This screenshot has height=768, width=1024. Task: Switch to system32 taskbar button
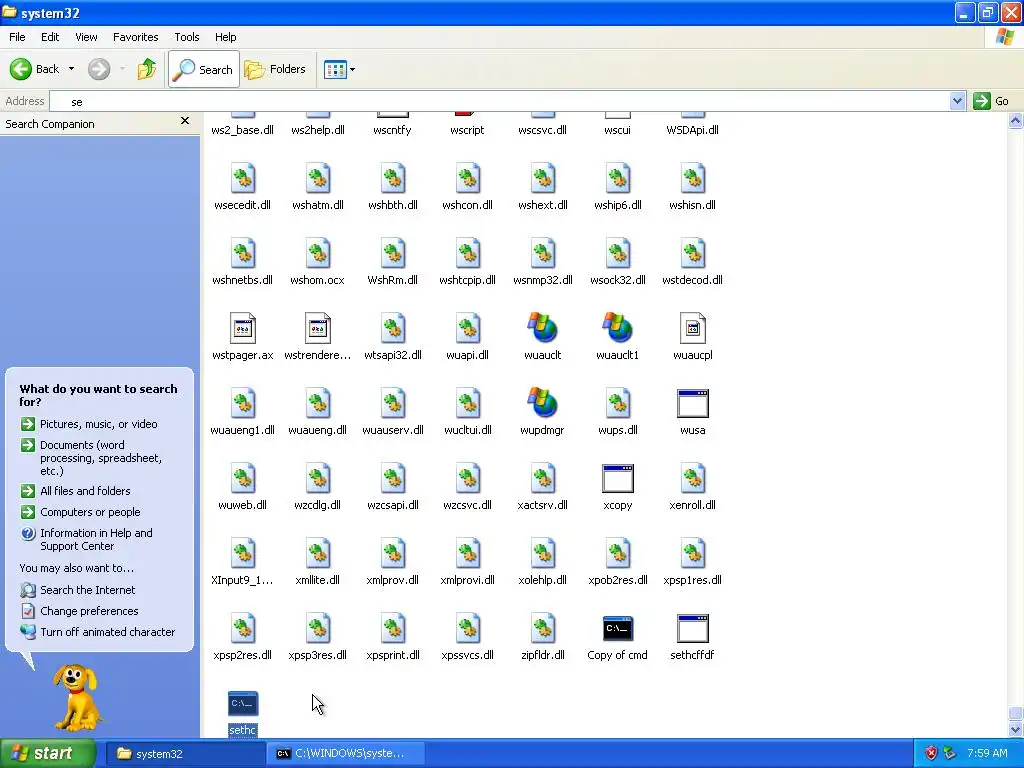pos(185,754)
